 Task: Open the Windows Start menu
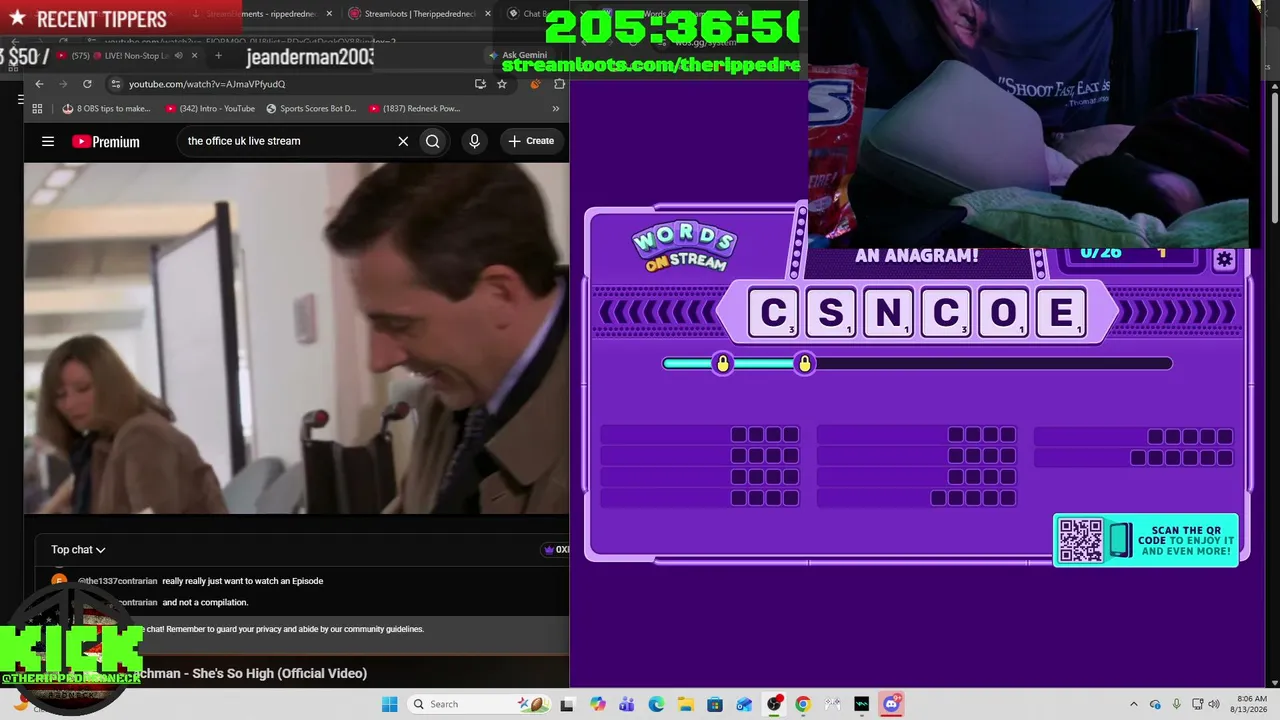pos(389,704)
